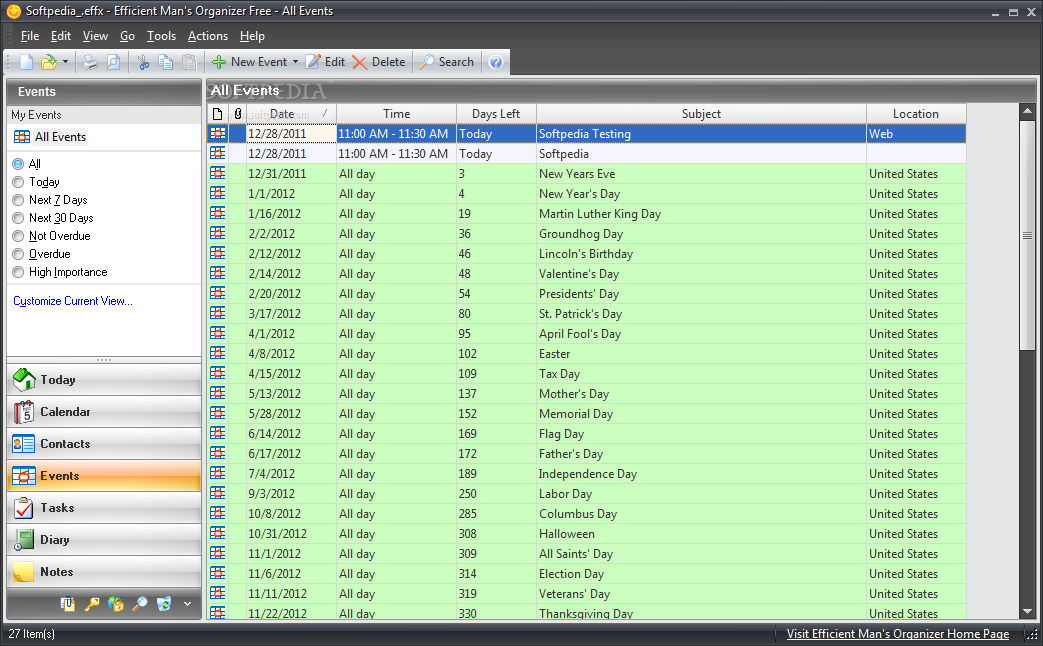The width and height of the screenshot is (1043, 646).
Task: Open Help with the question mark icon
Action: (x=496, y=62)
